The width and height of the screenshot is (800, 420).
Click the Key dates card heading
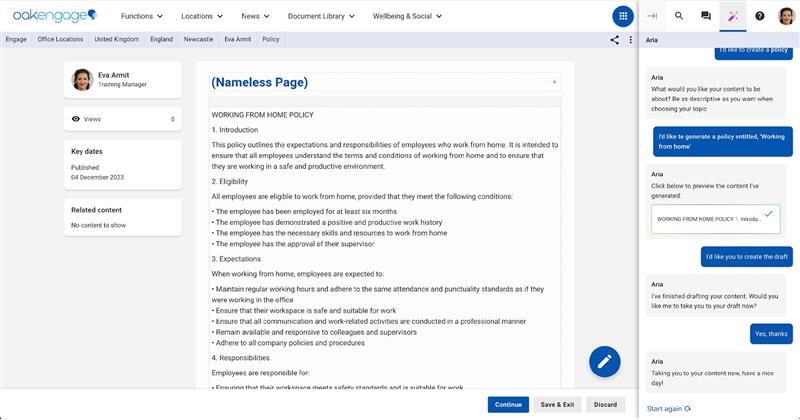[87, 151]
